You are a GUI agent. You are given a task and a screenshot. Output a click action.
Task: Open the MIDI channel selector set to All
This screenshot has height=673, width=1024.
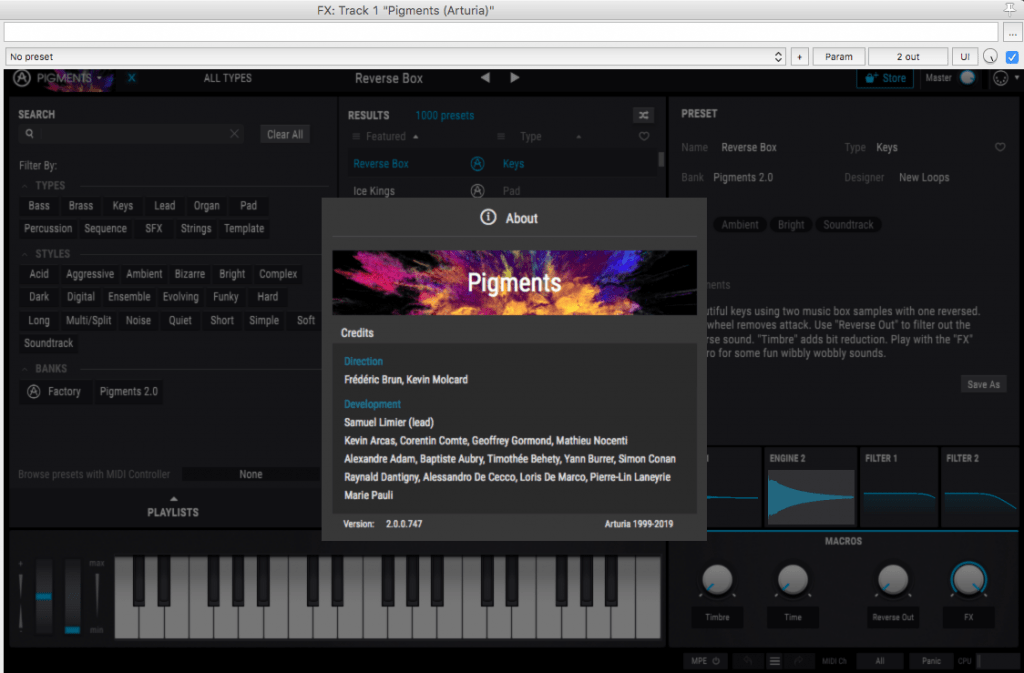click(x=880, y=661)
